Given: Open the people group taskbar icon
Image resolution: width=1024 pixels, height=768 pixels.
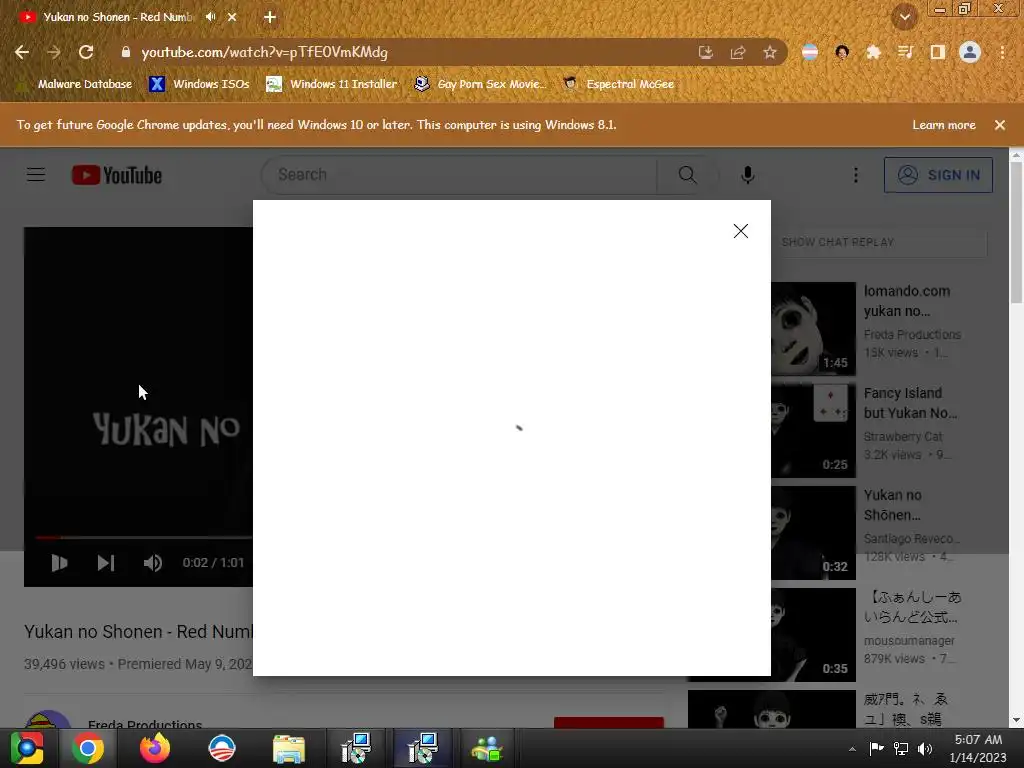Looking at the screenshot, I should pyautogui.click(x=487, y=748).
